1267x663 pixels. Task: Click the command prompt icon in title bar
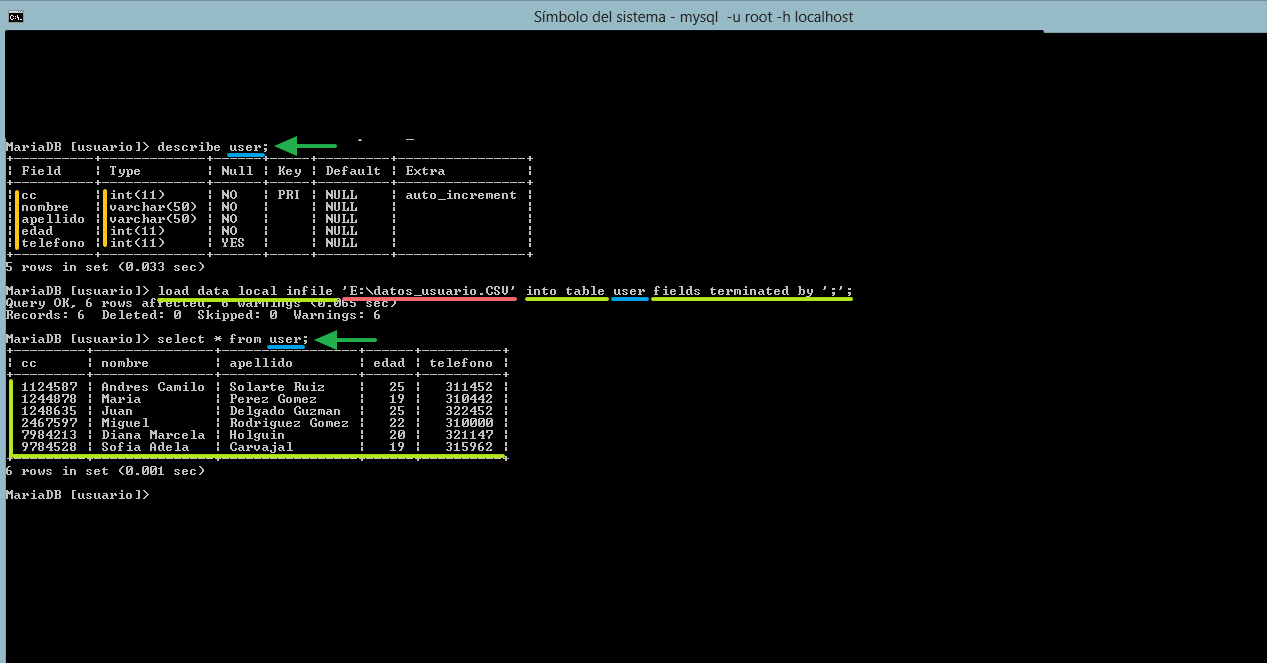click(x=15, y=16)
